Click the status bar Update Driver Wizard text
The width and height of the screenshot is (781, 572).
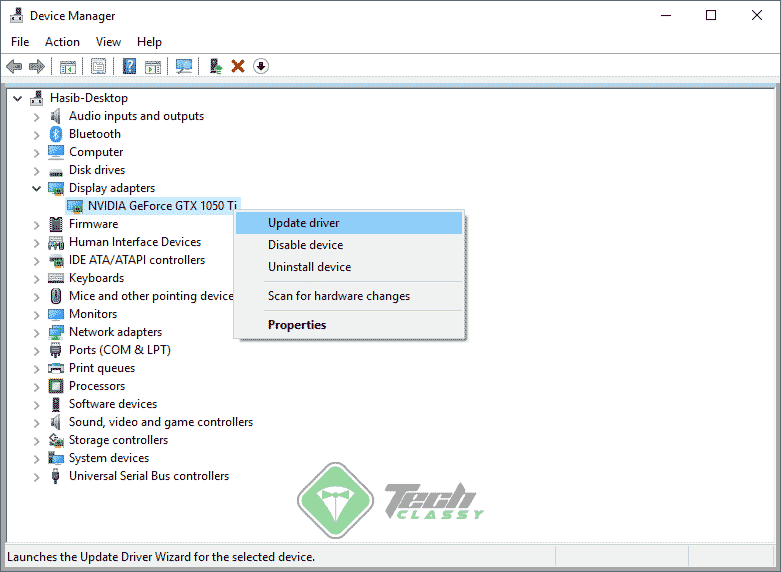[x=161, y=557]
